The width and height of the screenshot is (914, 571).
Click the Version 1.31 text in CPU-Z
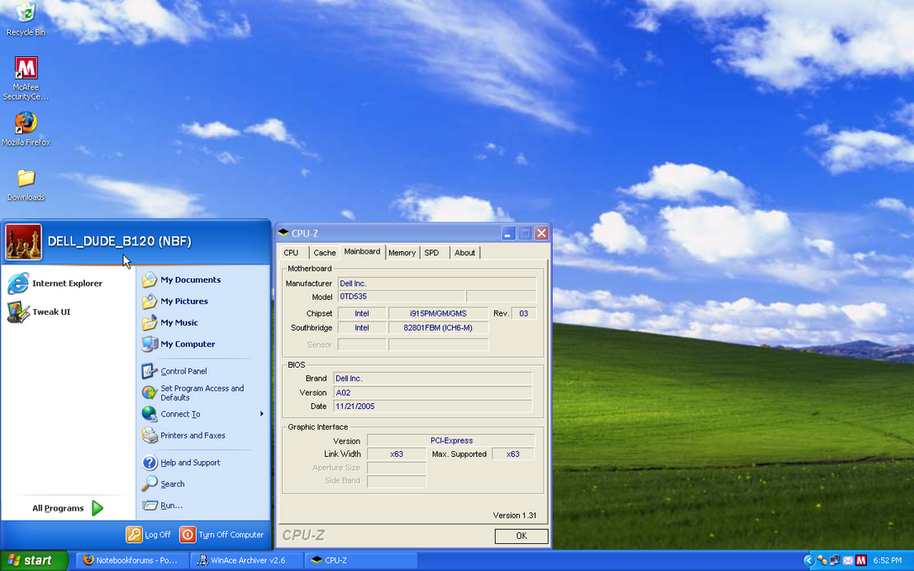click(515, 515)
